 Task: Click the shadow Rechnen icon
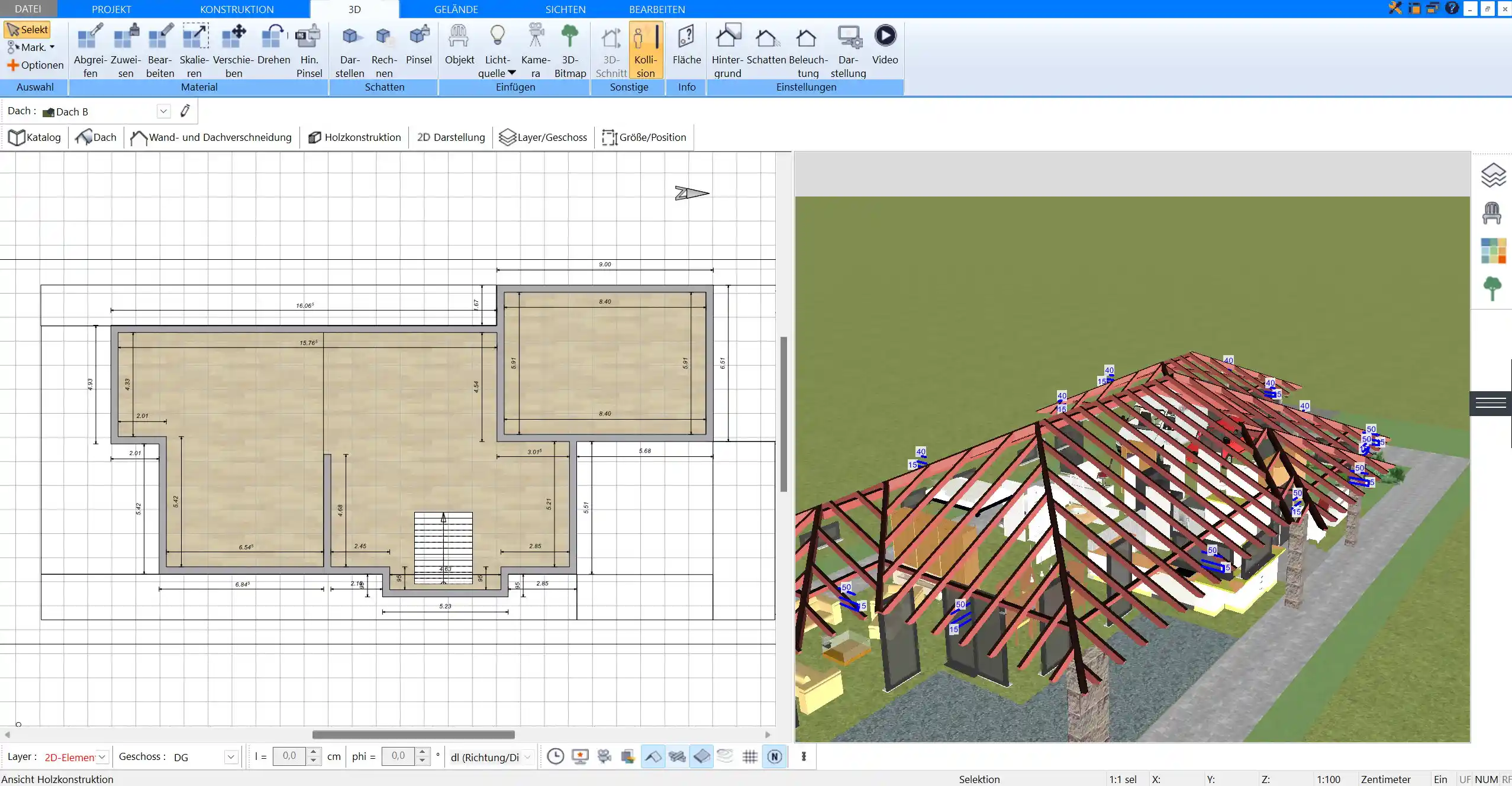click(x=384, y=51)
